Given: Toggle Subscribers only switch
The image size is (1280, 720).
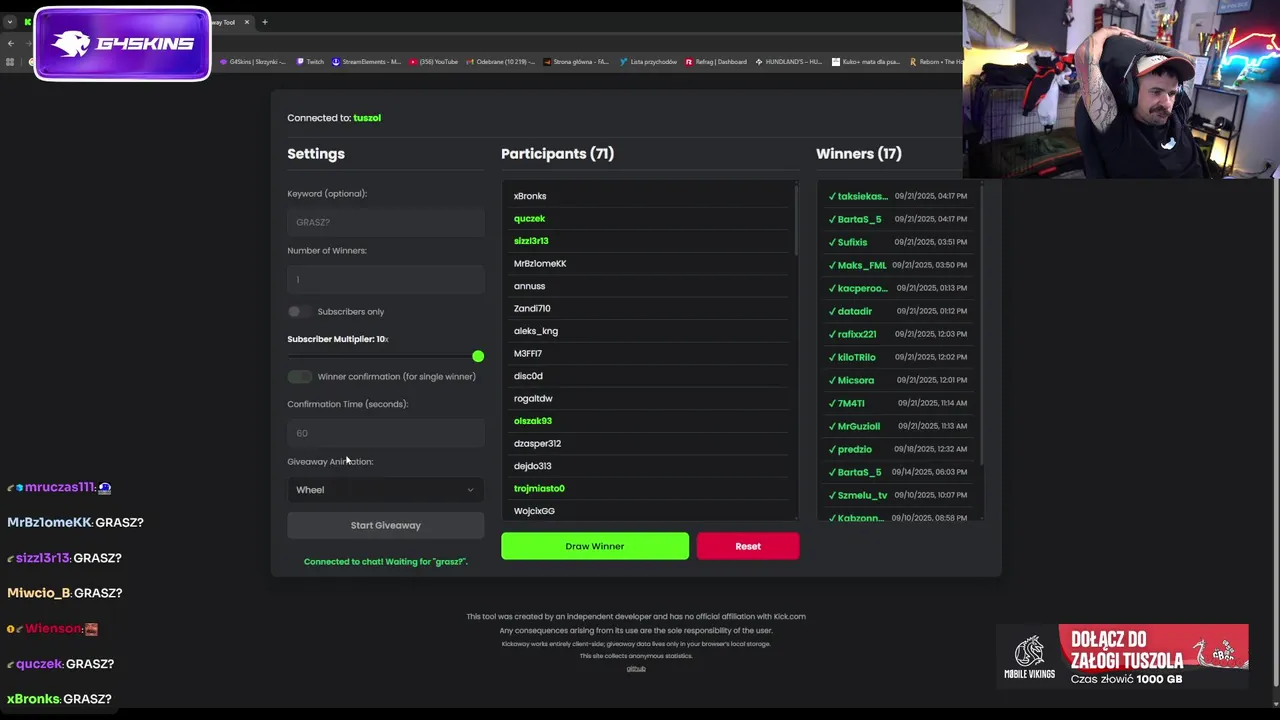Looking at the screenshot, I should (299, 312).
